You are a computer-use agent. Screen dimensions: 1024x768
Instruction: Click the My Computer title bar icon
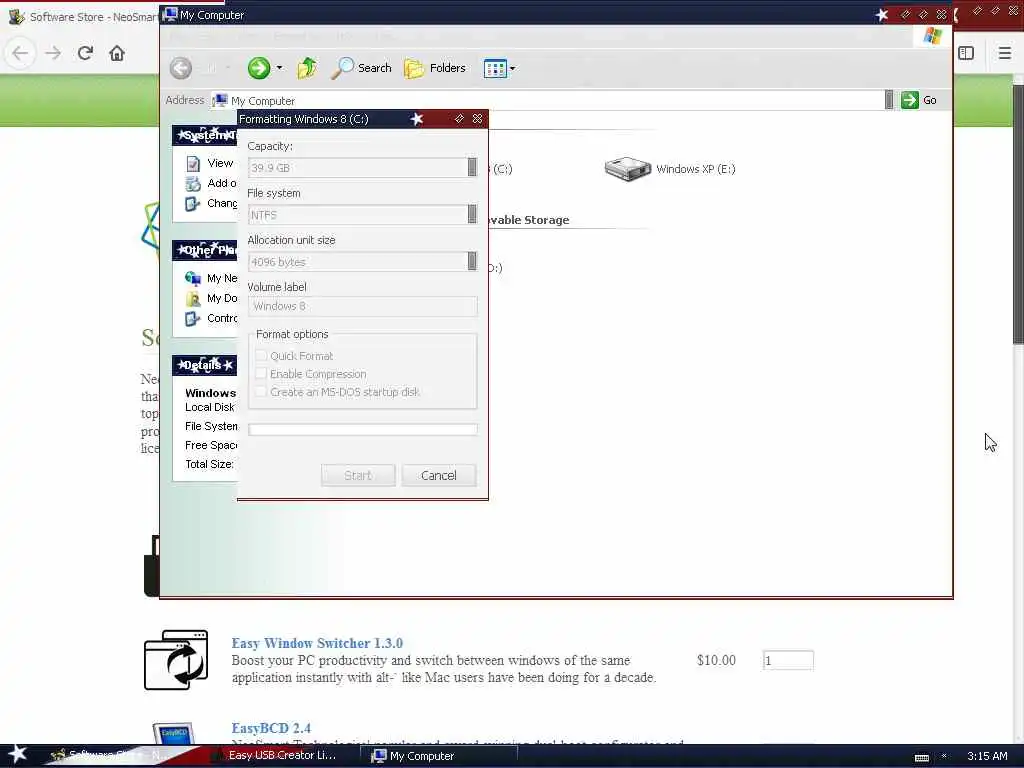coord(170,14)
